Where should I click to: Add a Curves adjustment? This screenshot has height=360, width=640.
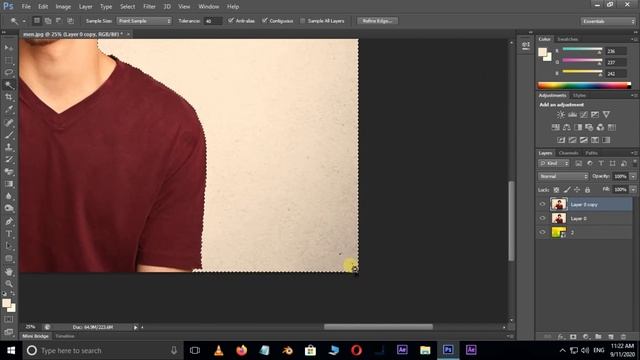[584, 115]
